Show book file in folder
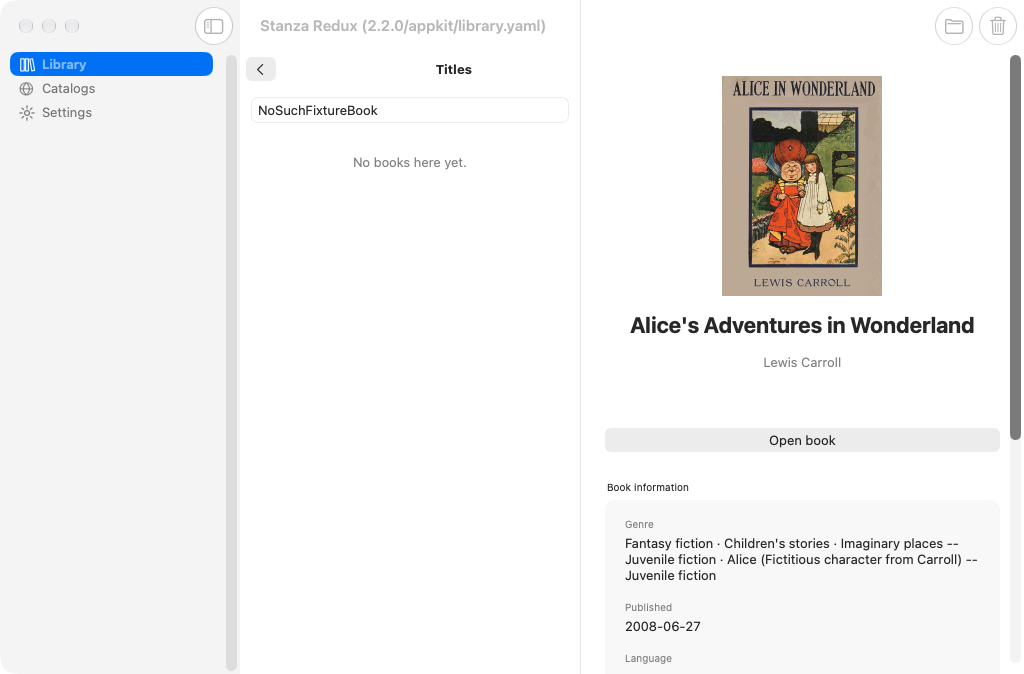 953,26
